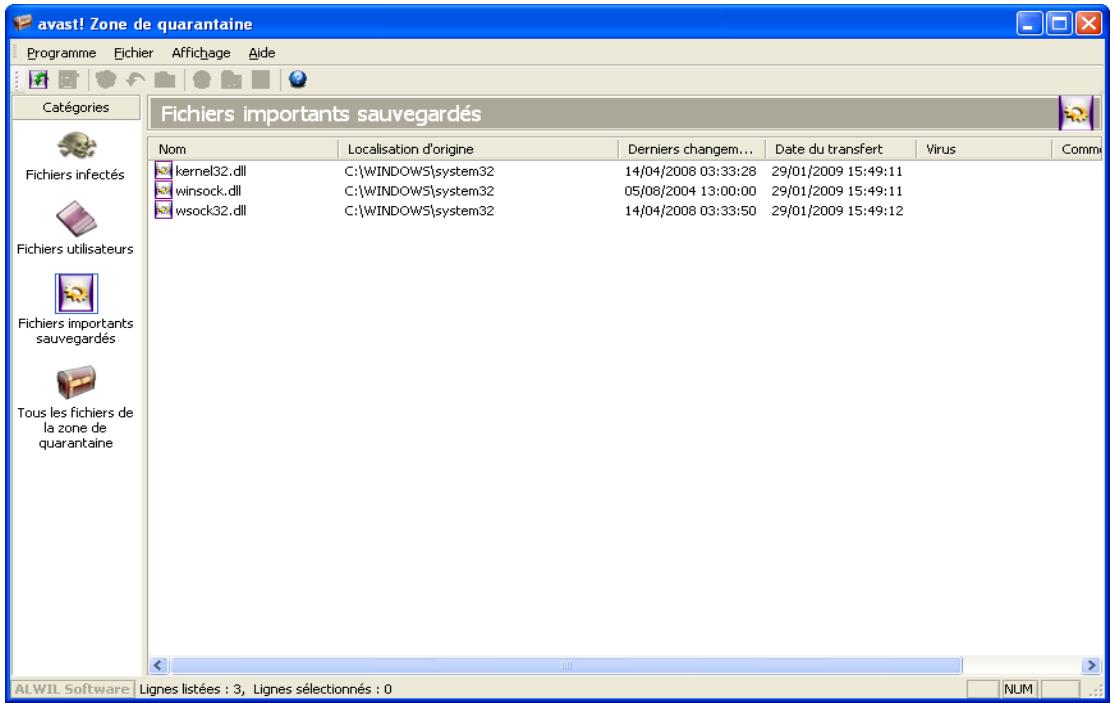
Task: Open the Programme menu
Action: 61,53
